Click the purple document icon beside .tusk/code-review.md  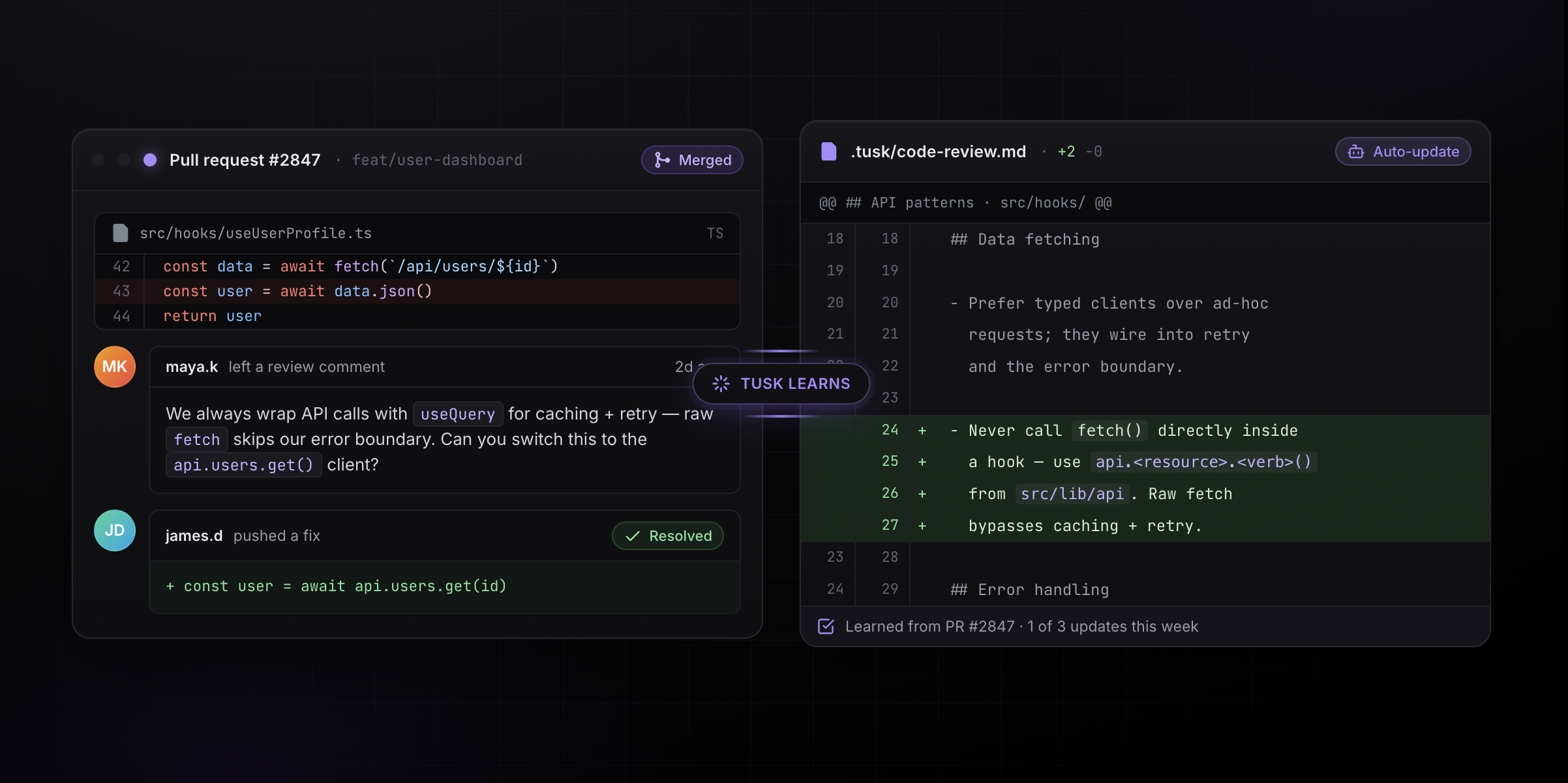(x=828, y=151)
